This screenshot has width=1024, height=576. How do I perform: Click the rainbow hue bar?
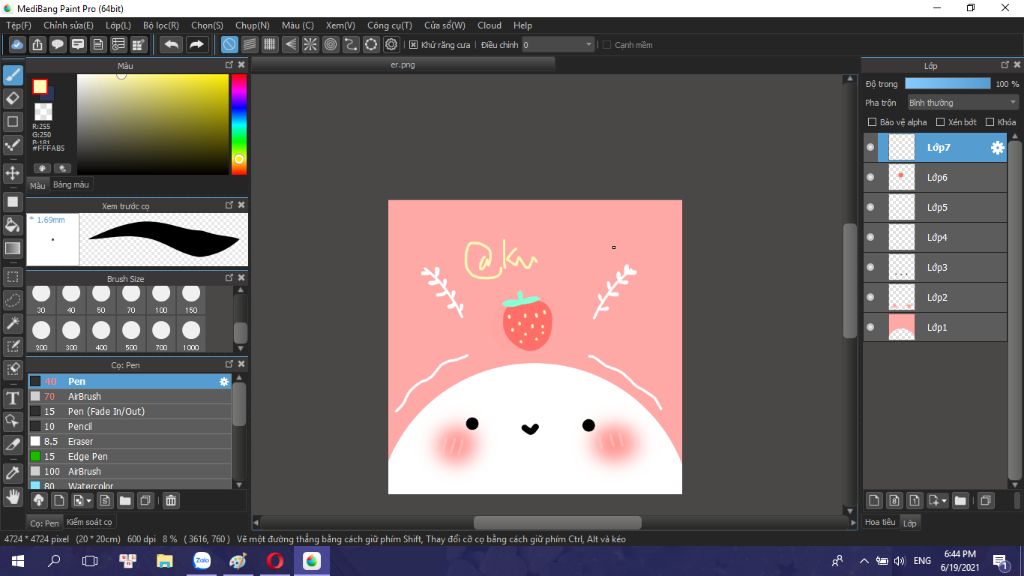point(239,124)
